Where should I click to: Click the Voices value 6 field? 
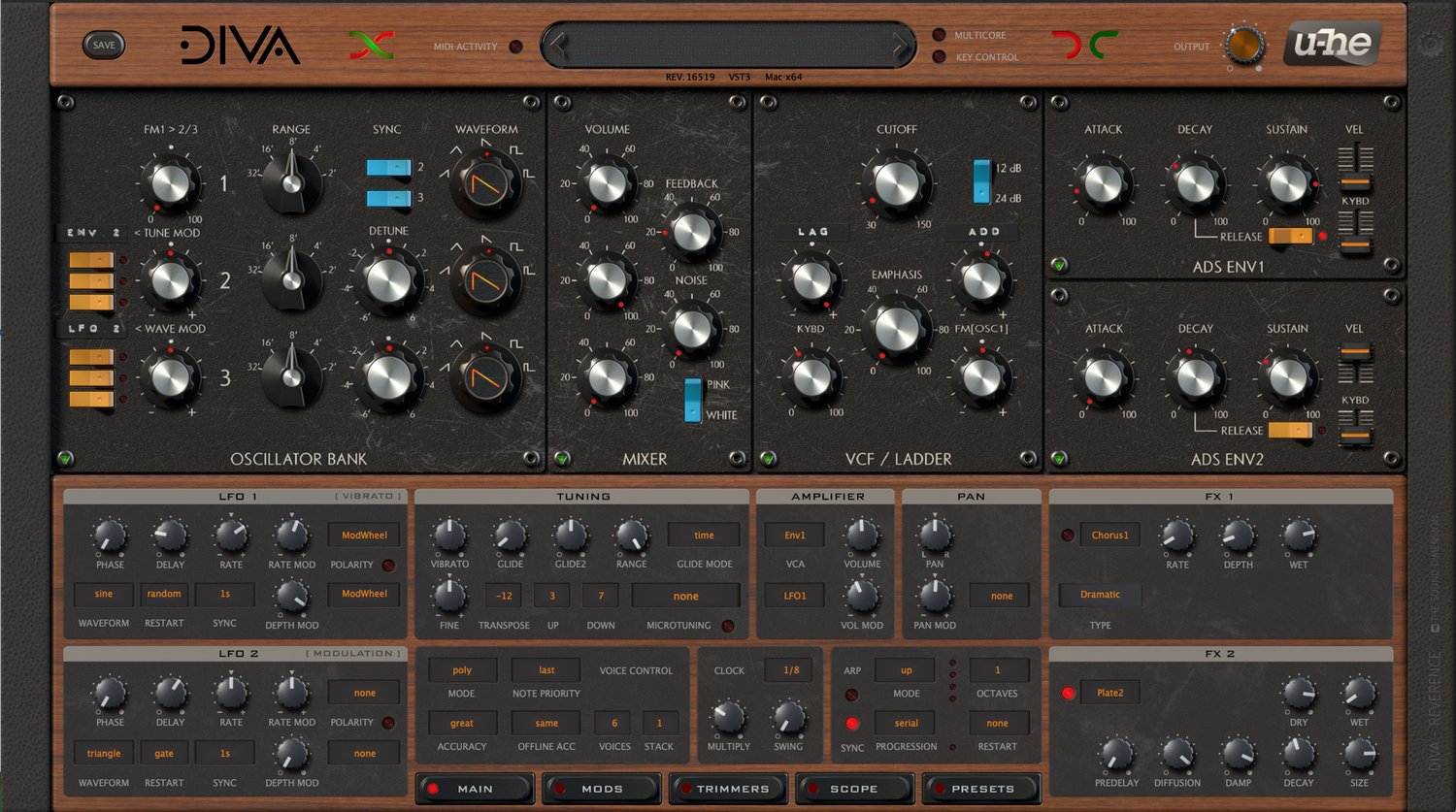click(613, 723)
